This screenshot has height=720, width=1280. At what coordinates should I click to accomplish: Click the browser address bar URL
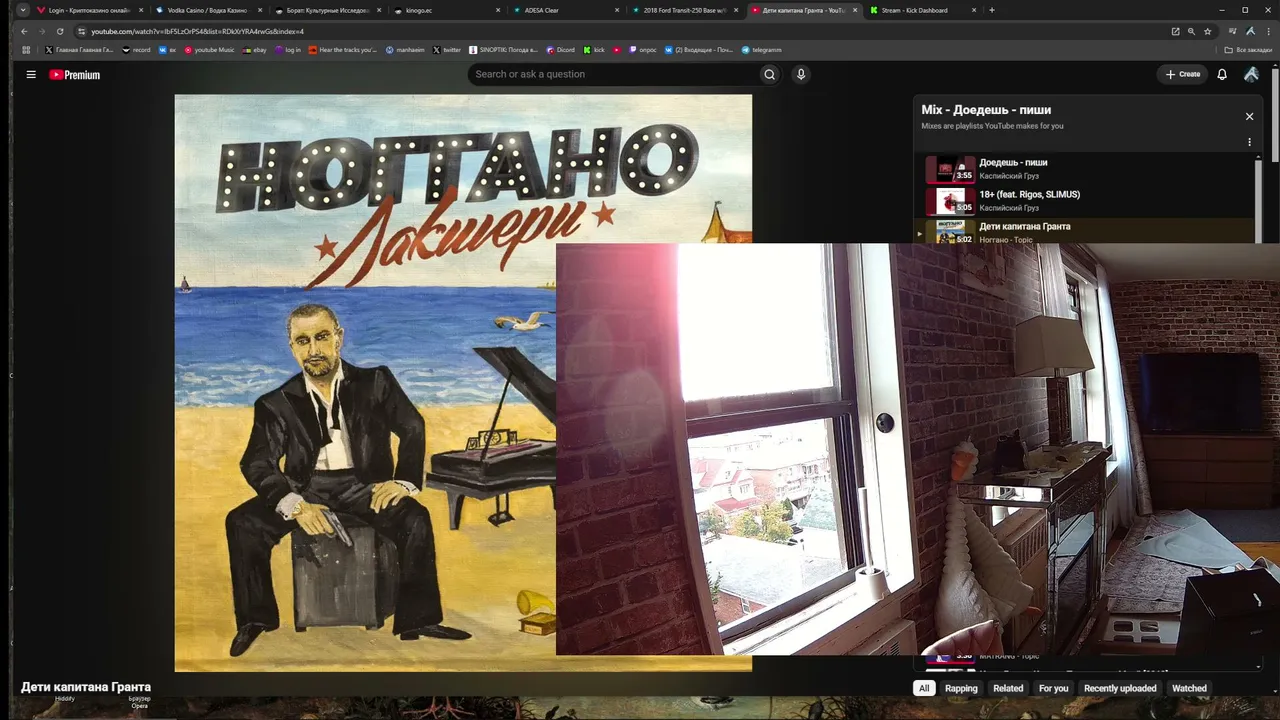pos(198,31)
